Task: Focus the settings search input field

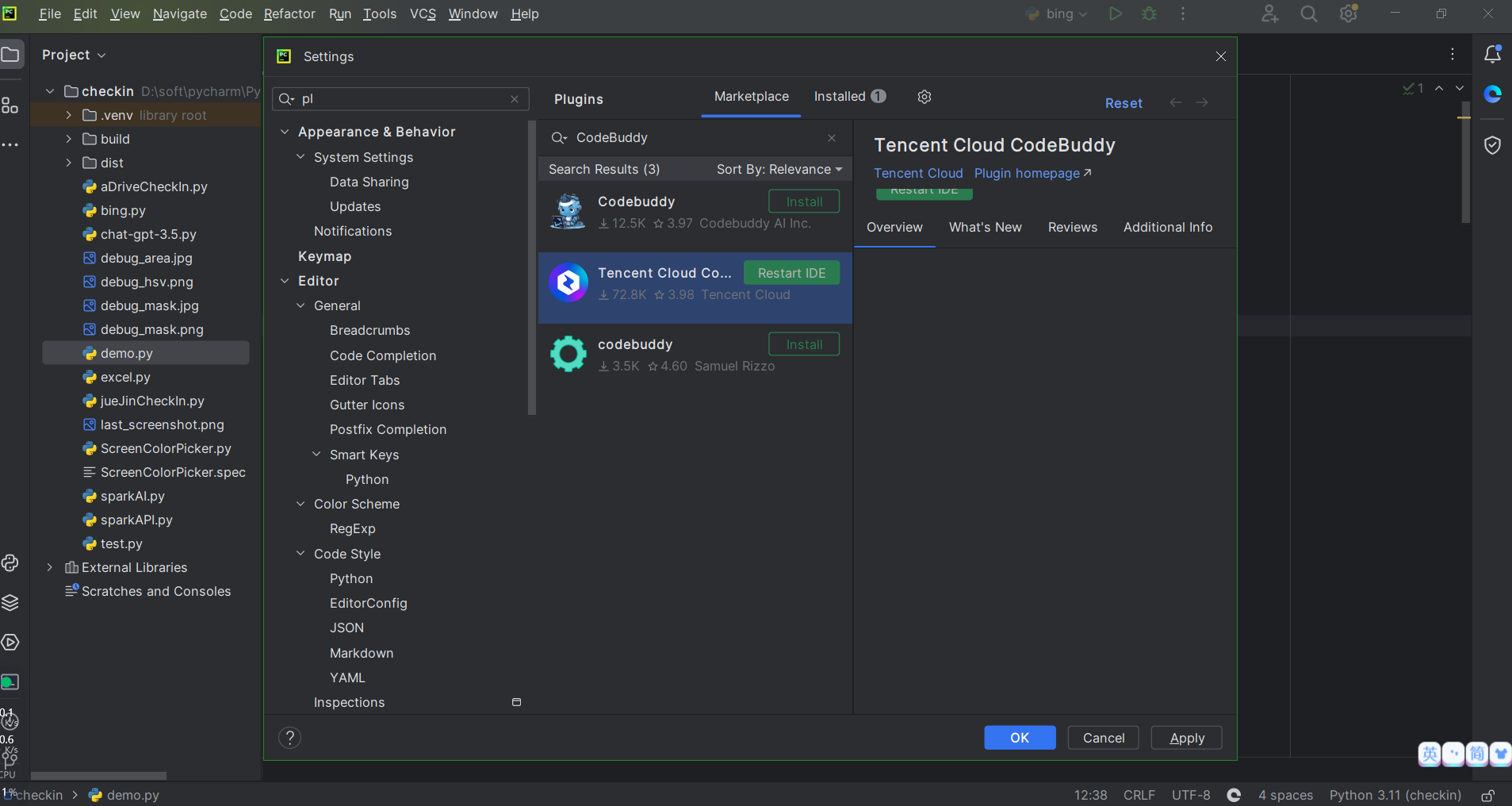Action: 400,99
